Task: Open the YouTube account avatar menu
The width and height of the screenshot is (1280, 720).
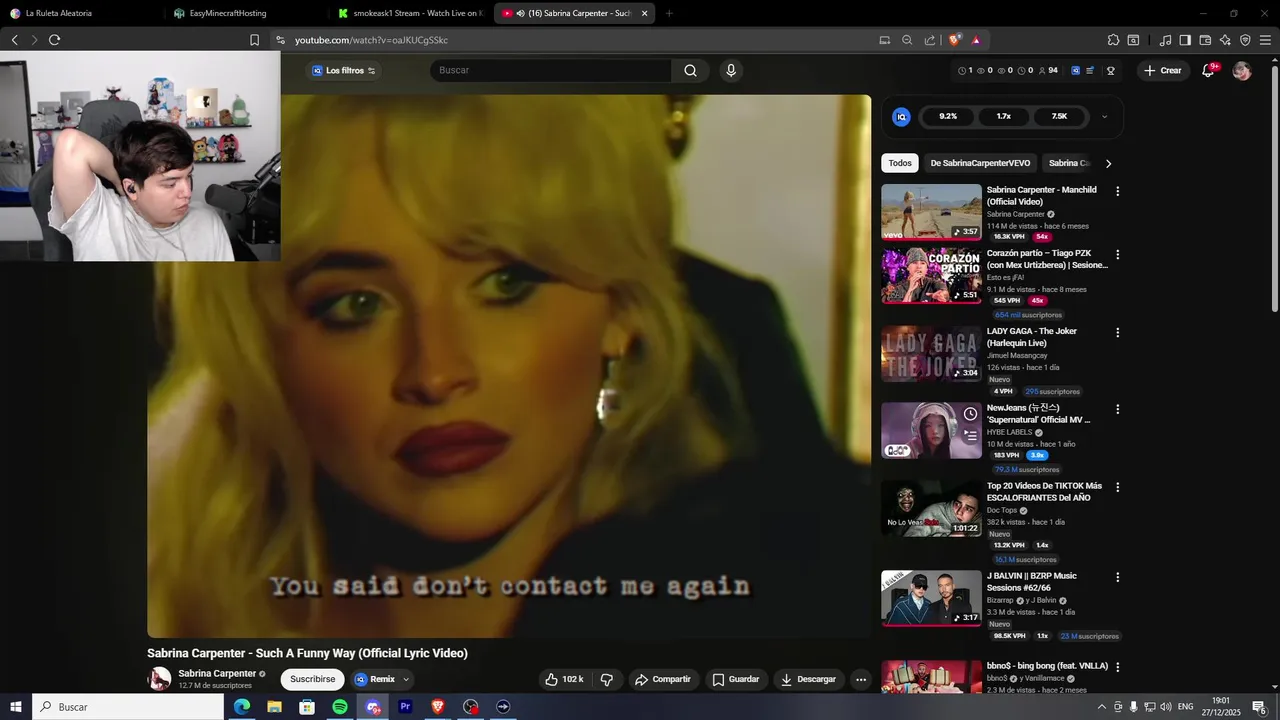Action: click(x=1242, y=70)
